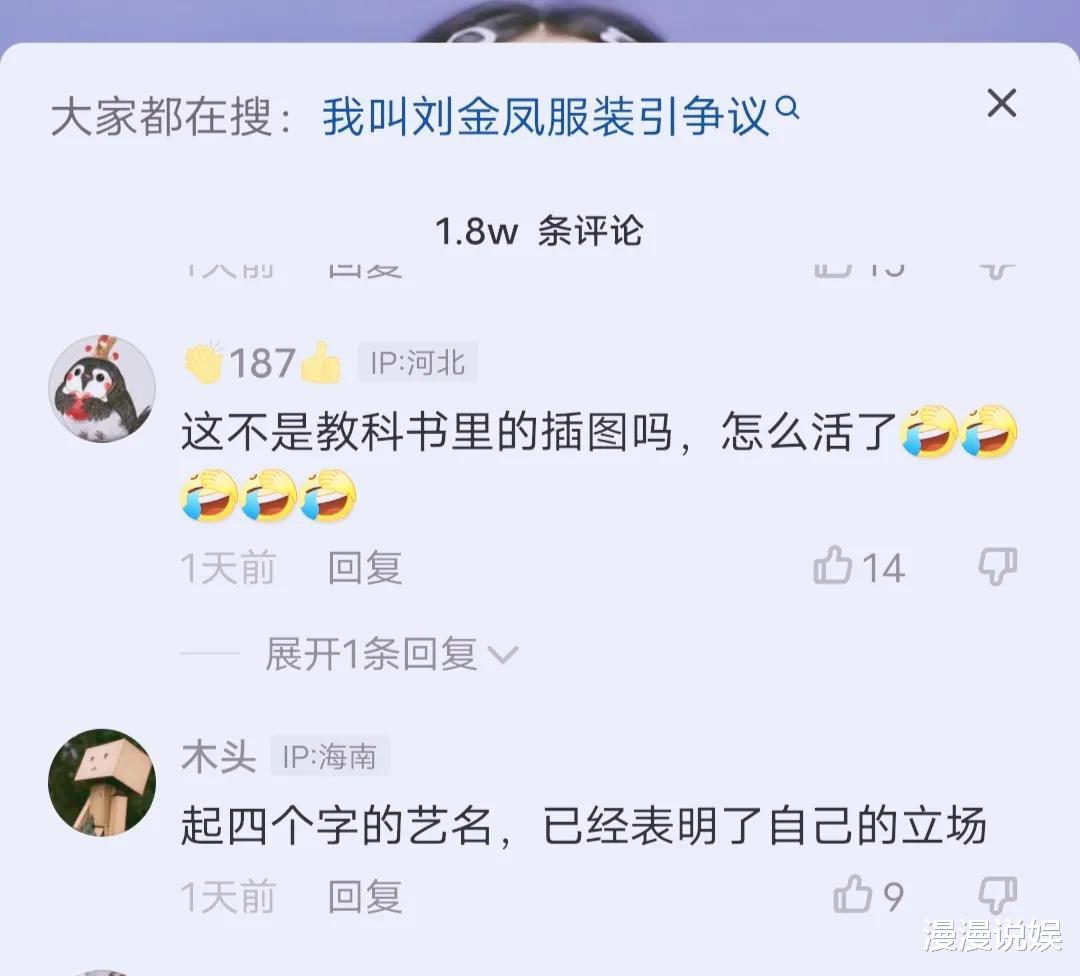This screenshot has height=976, width=1080.
Task: Like 木头's comment about stage name
Action: tap(852, 895)
